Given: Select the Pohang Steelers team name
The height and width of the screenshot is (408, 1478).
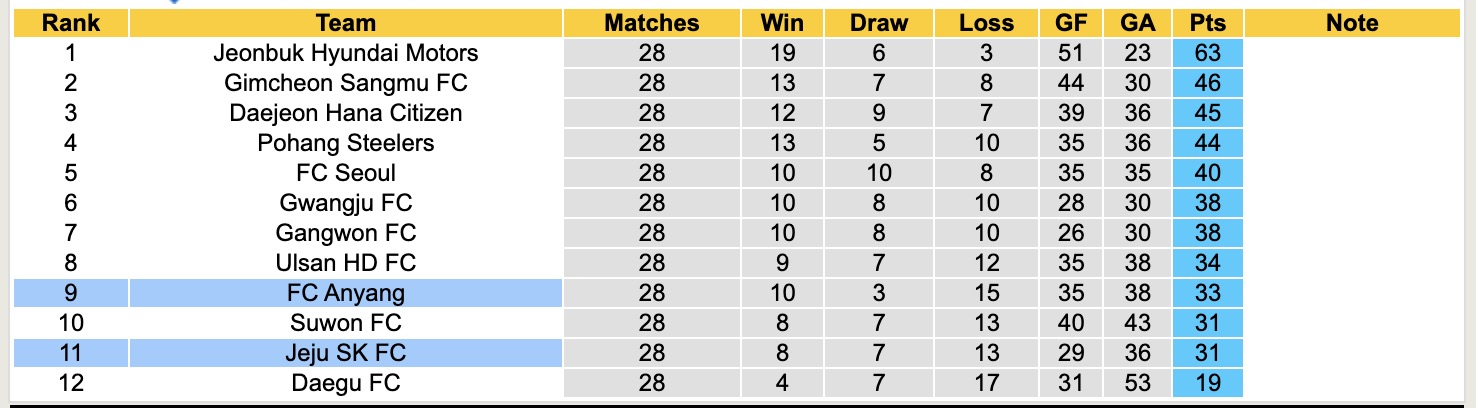Looking at the screenshot, I should pyautogui.click(x=345, y=143).
